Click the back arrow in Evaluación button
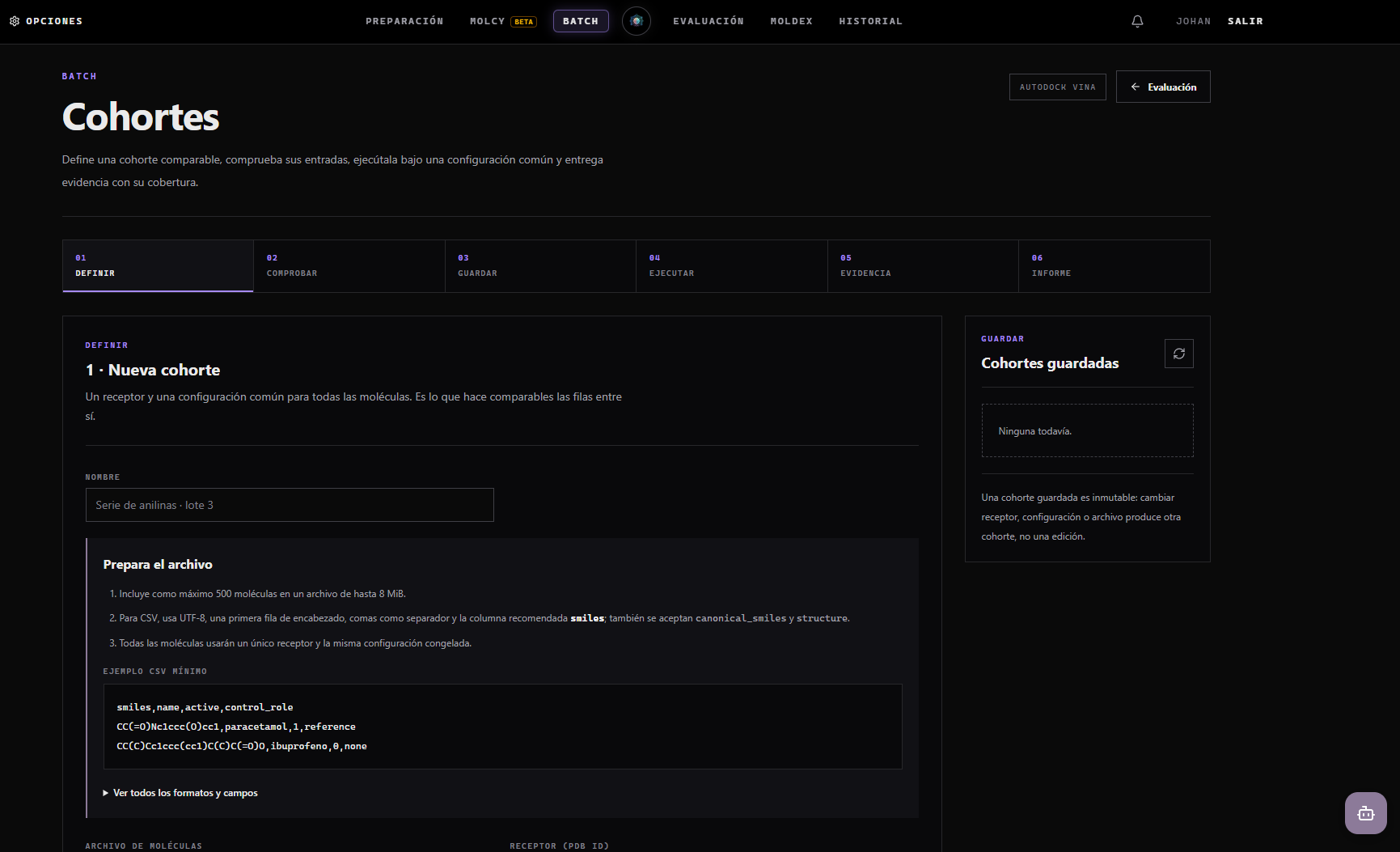The height and width of the screenshot is (852, 1400). [1136, 87]
